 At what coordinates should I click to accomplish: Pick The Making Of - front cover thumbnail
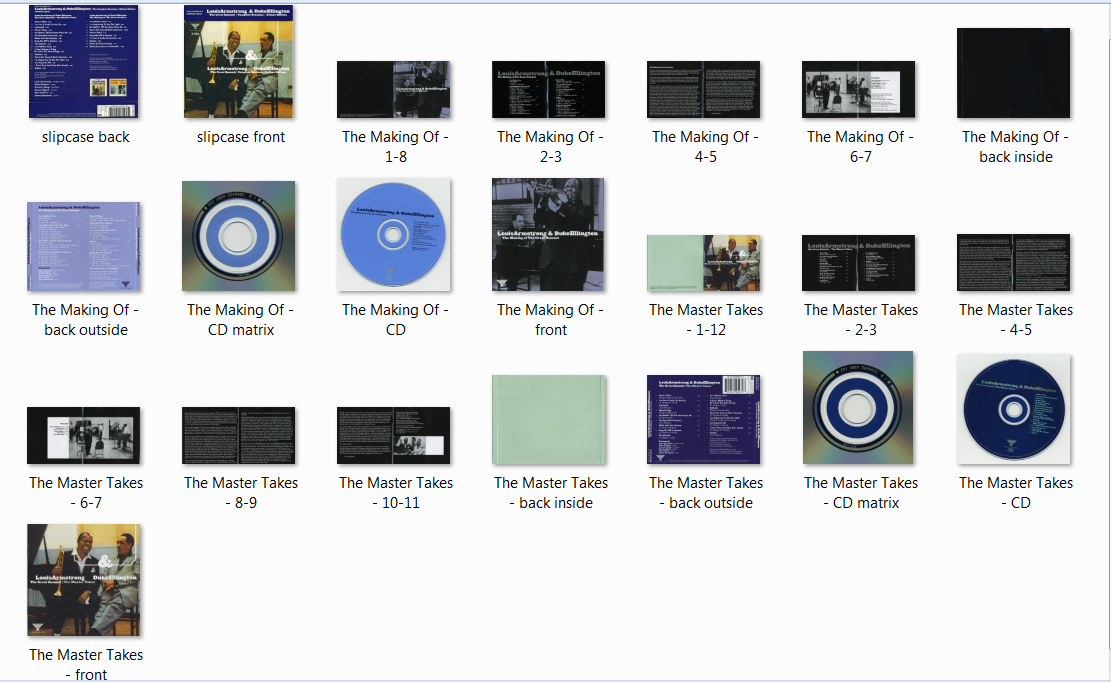548,234
